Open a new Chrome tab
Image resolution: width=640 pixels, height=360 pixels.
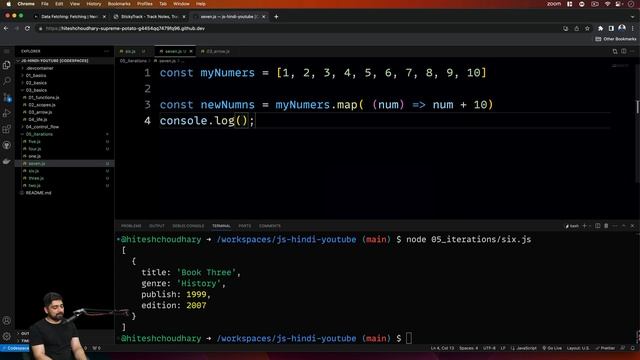pyautogui.click(x=276, y=17)
